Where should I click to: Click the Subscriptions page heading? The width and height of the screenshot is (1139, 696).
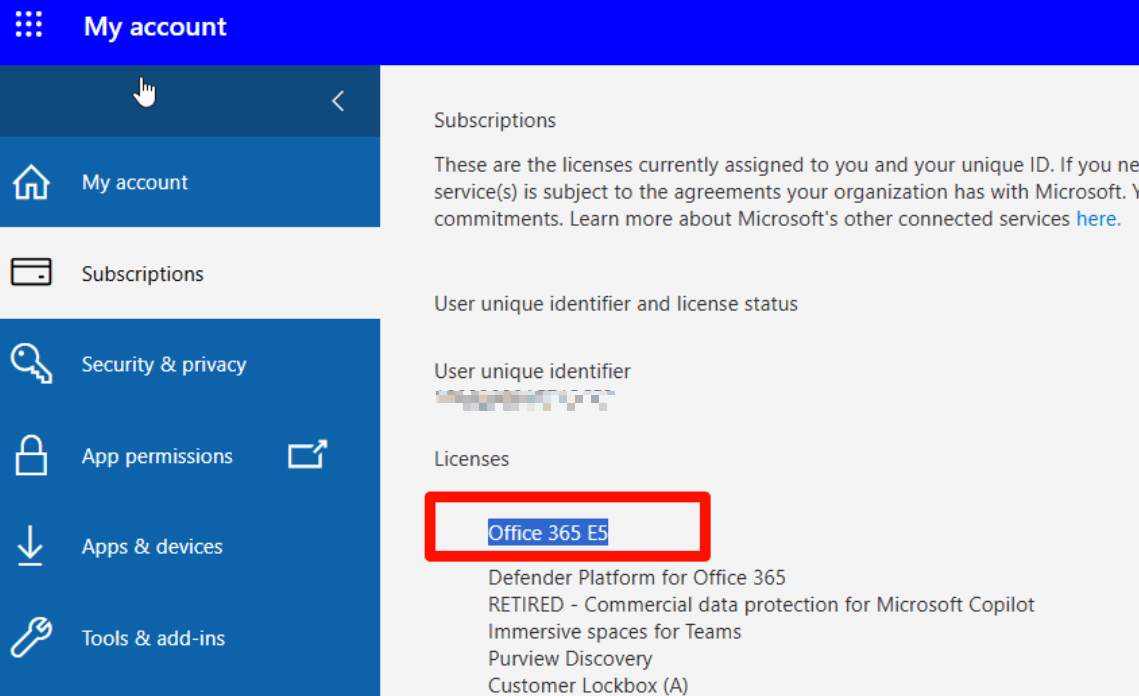495,121
